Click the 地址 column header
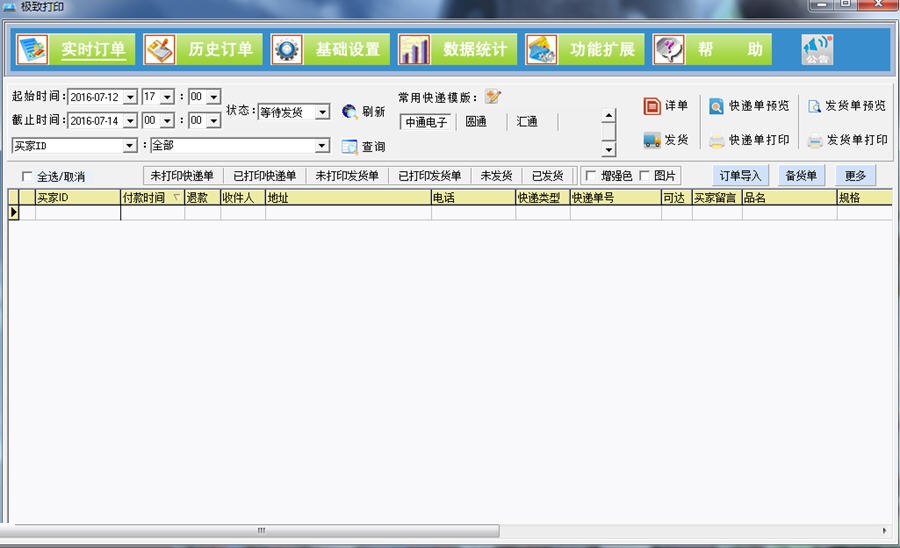Screen dimensions: 900x548 pyautogui.click(x=348, y=197)
